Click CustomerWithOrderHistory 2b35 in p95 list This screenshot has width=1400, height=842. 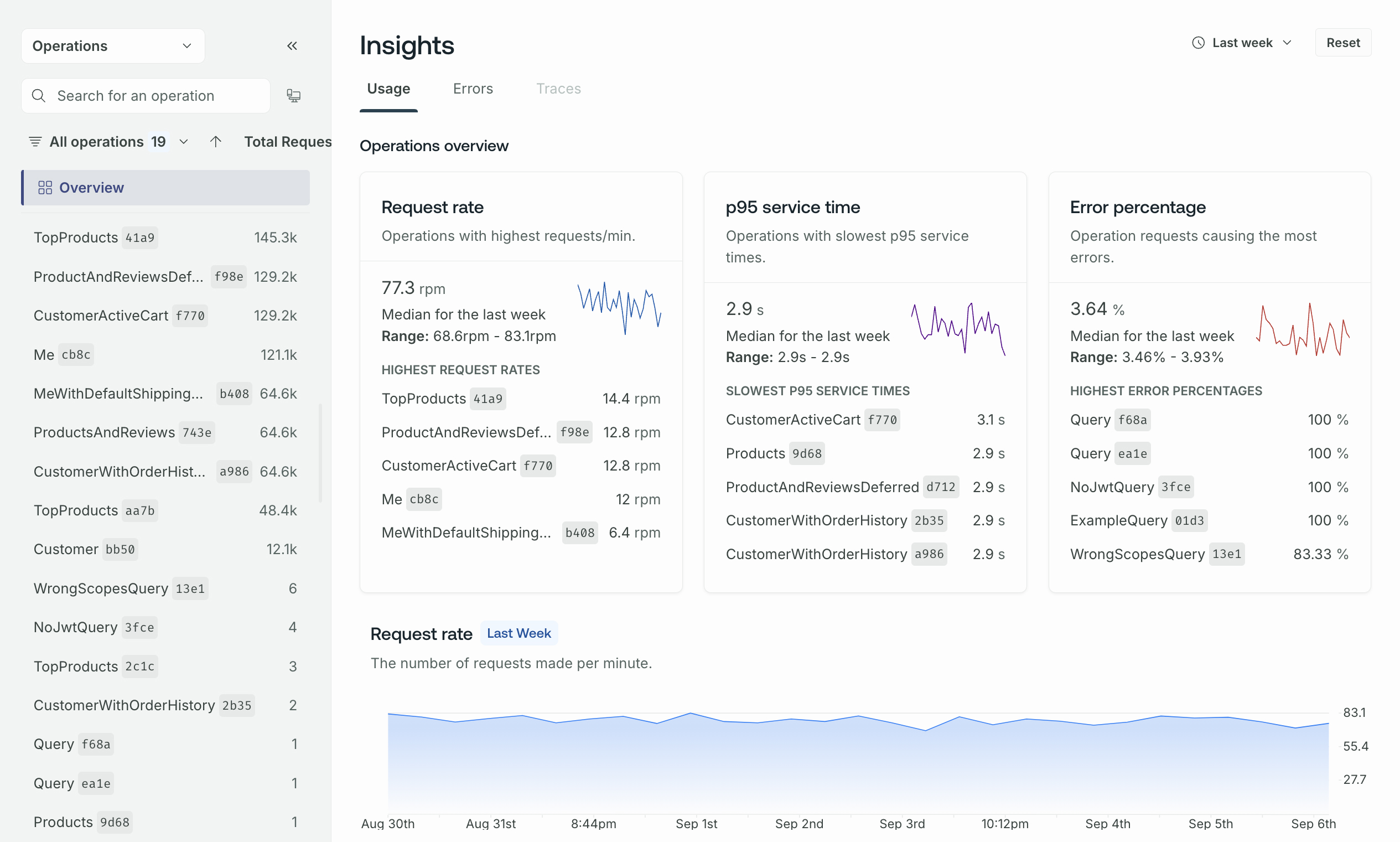coord(865,520)
